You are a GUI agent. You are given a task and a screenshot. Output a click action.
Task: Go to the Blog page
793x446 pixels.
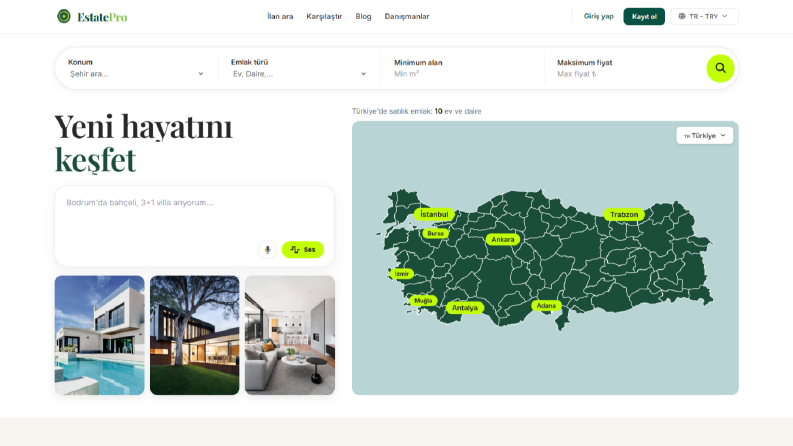point(363,16)
